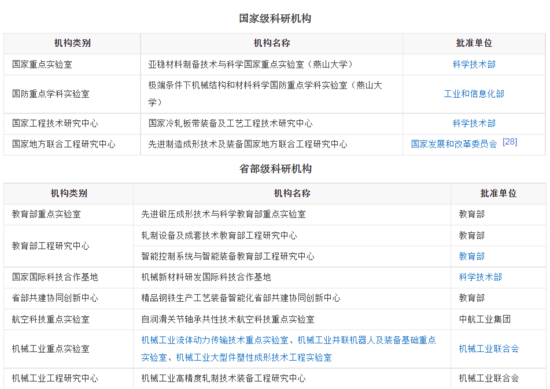The width and height of the screenshot is (550, 389).
Task: Select 机械工业联合会 text in 机械工业工程研究中心 row
Action: [489, 378]
